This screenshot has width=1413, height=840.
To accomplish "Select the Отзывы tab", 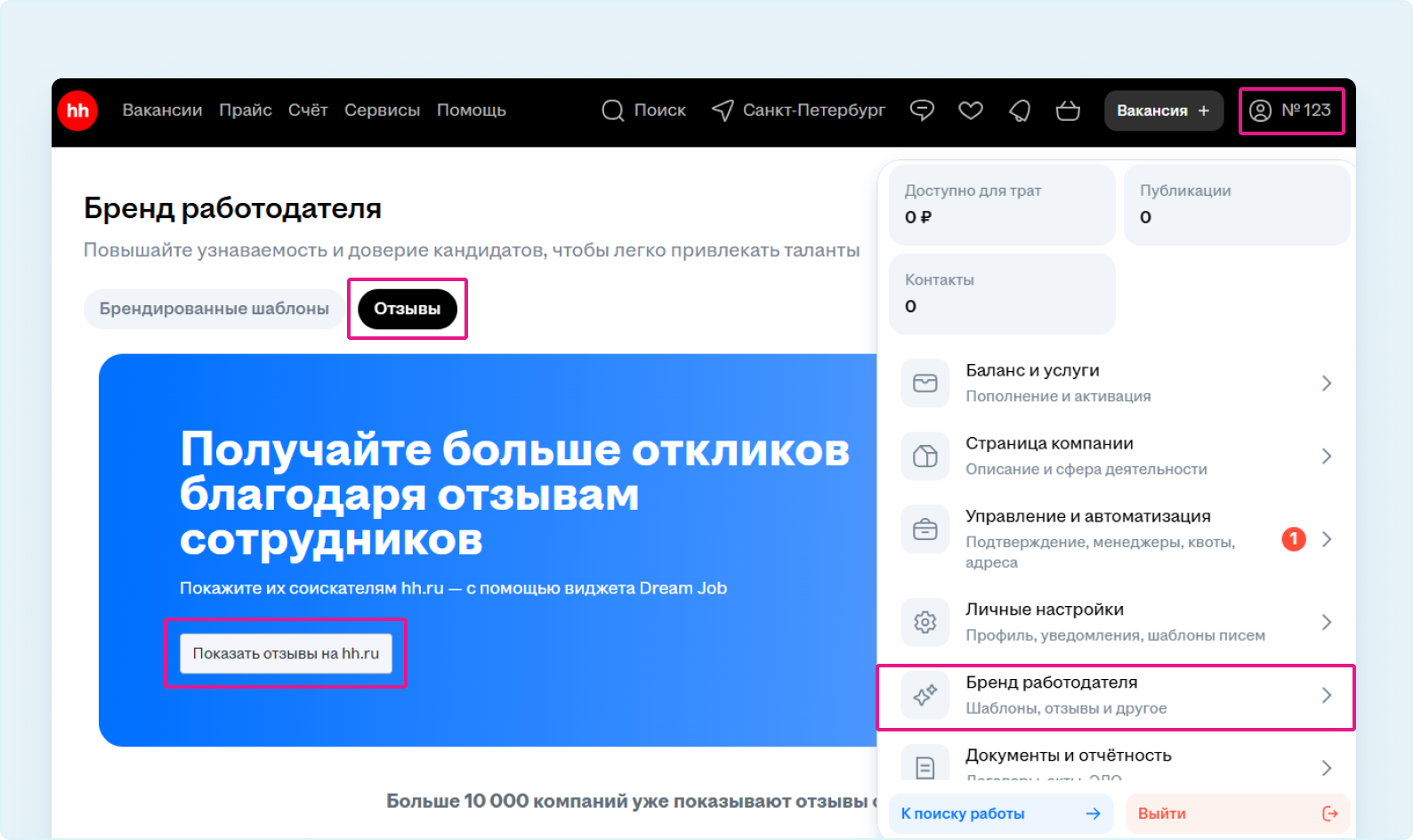I will [407, 309].
